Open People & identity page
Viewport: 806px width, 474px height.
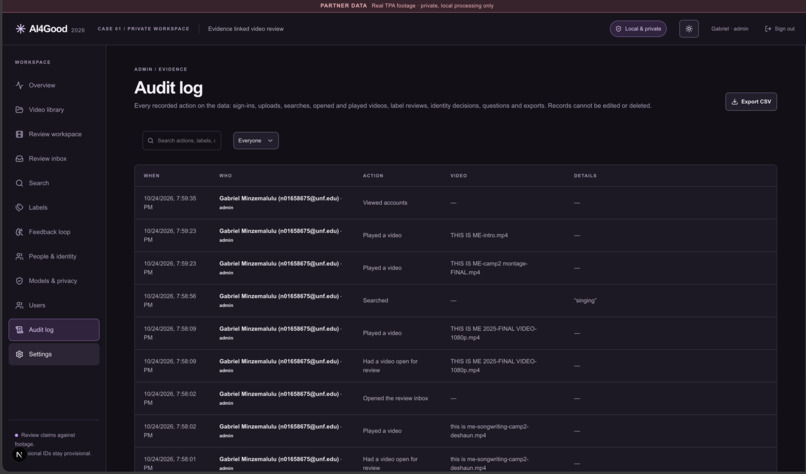point(54,256)
